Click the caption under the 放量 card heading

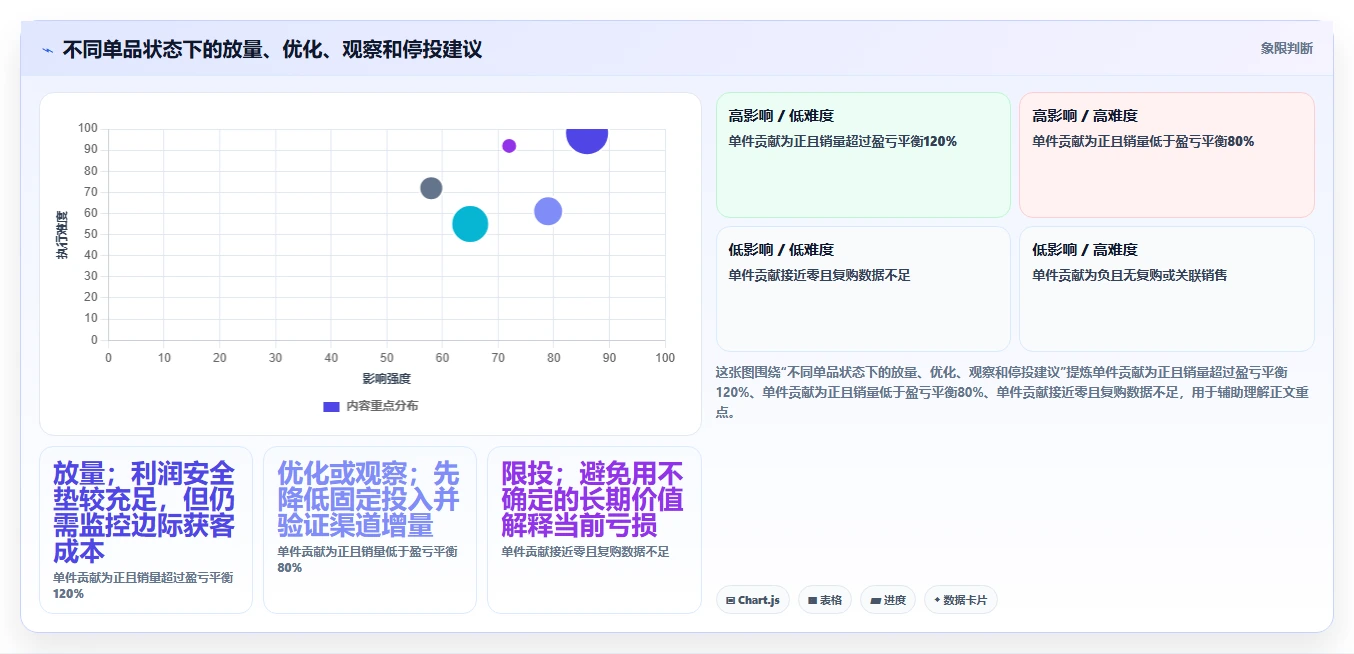point(143,586)
